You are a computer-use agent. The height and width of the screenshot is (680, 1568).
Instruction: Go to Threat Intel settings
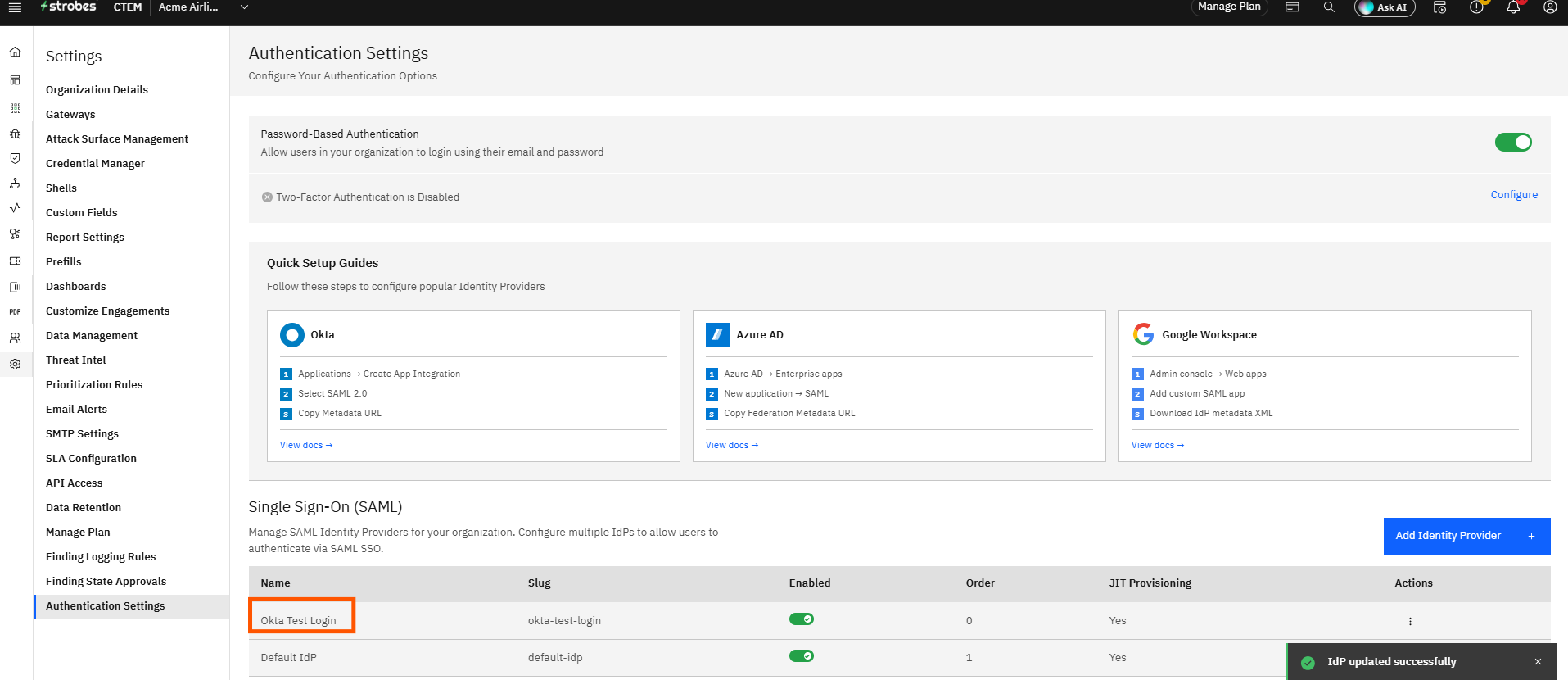tap(76, 360)
